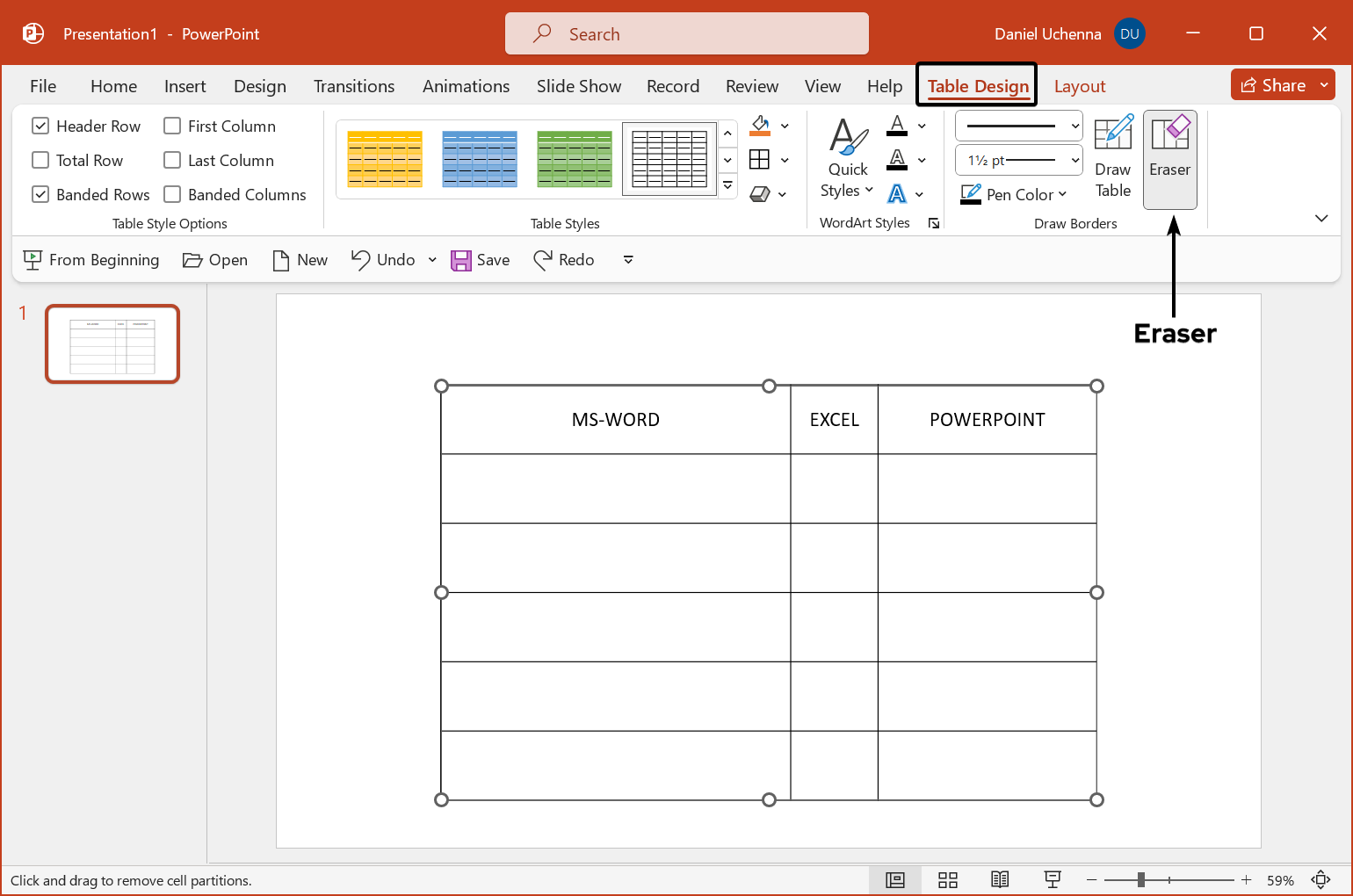Open the Layout tab
The height and width of the screenshot is (896, 1353).
(x=1079, y=87)
